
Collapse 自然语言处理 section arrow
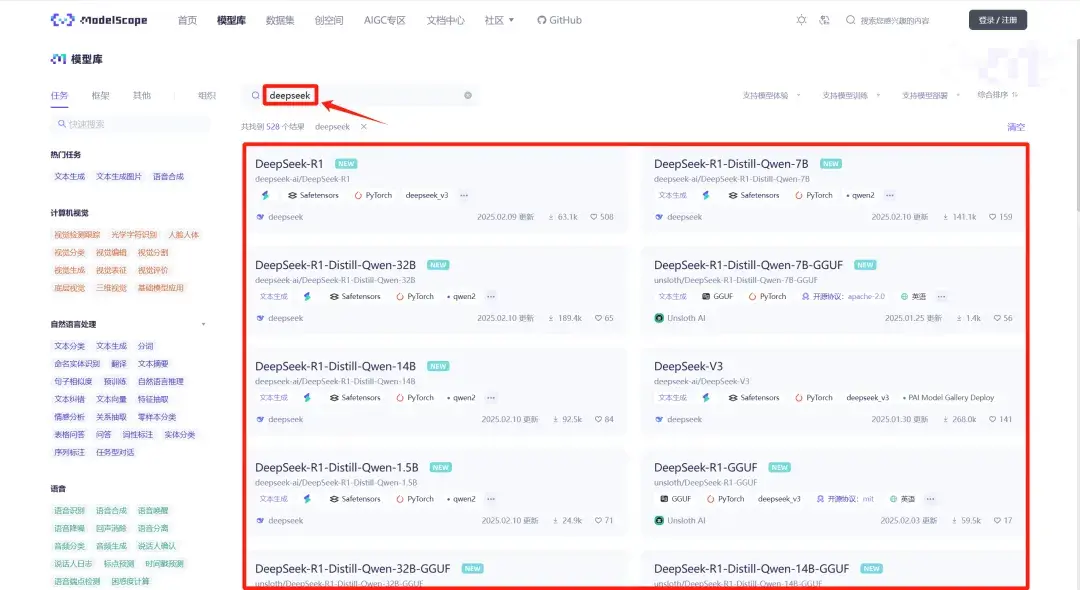tap(203, 324)
